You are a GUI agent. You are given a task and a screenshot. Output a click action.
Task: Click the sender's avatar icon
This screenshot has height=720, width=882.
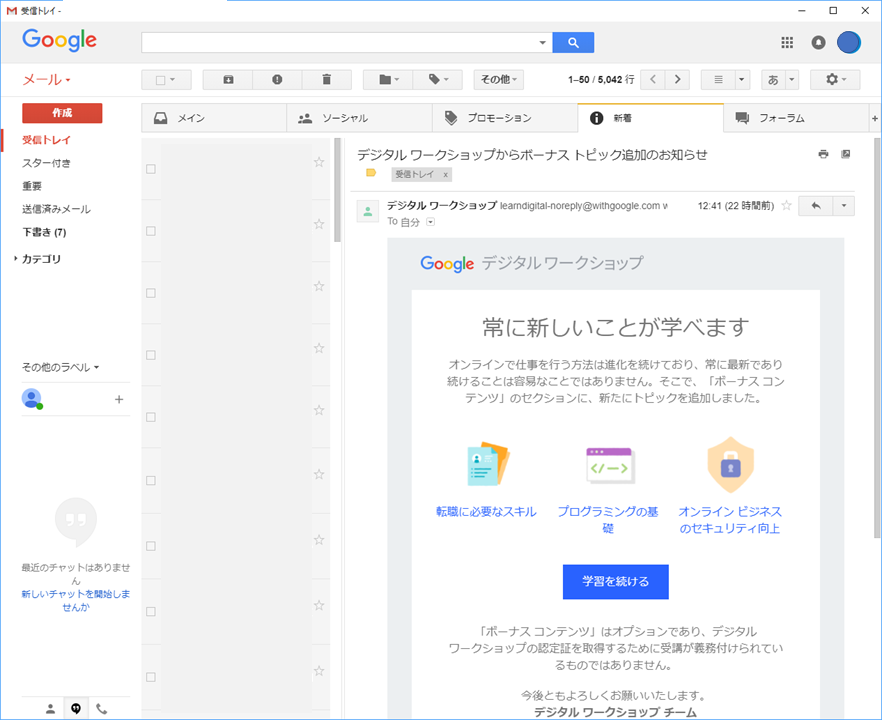point(368,212)
